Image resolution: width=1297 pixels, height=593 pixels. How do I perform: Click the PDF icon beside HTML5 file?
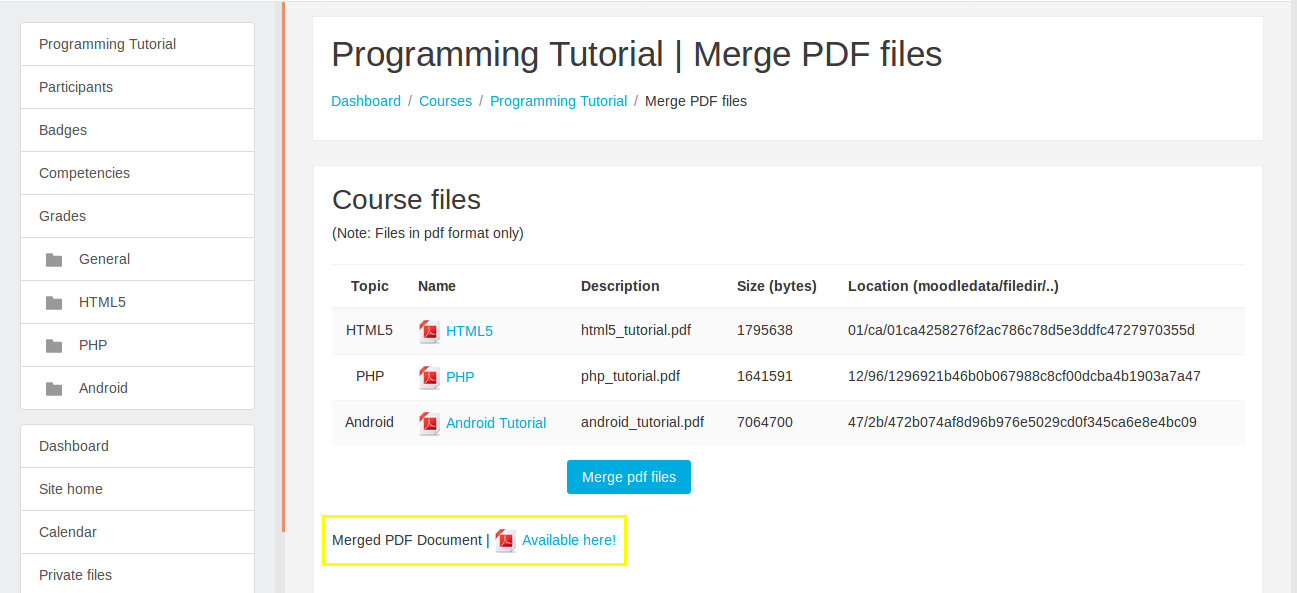pos(429,331)
